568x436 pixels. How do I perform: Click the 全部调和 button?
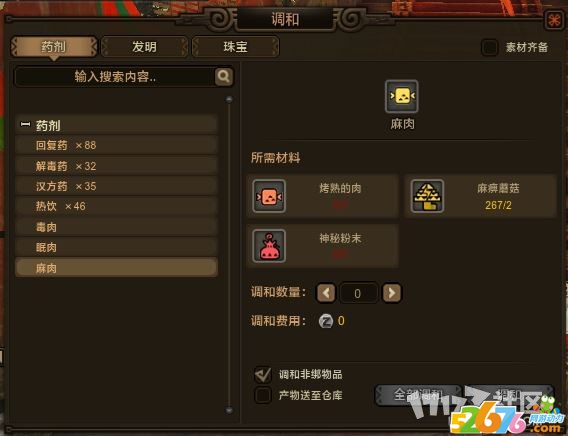(x=418, y=394)
